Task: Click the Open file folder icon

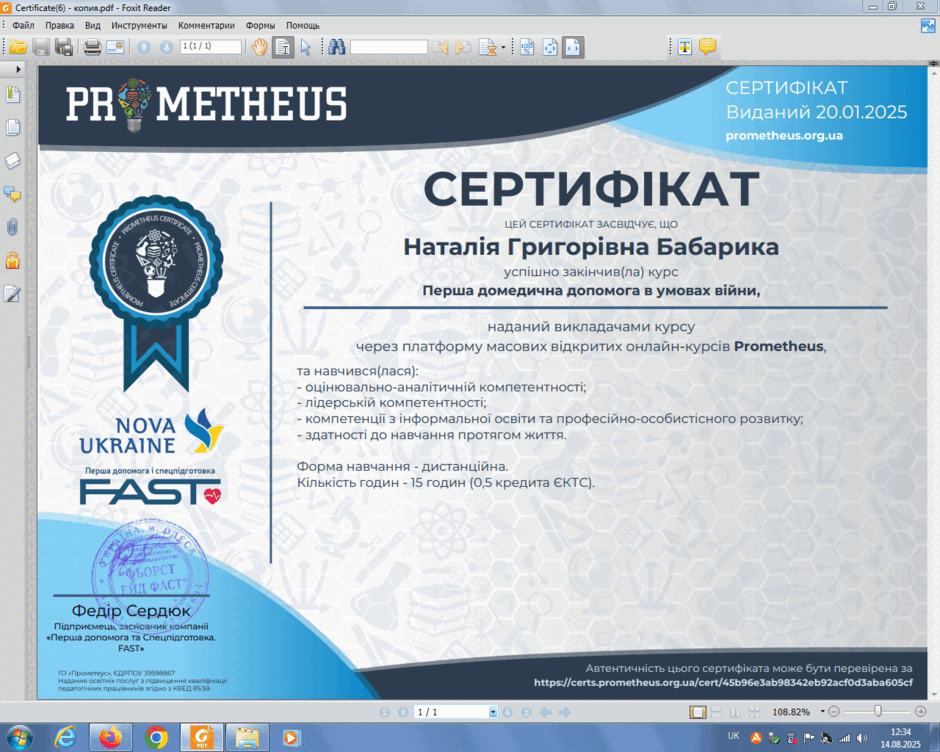Action: point(18,47)
